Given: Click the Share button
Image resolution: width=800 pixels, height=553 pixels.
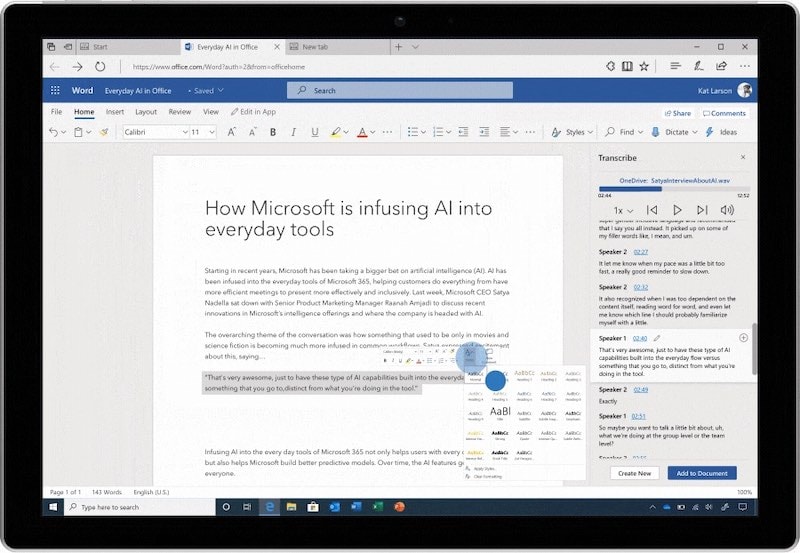Looking at the screenshot, I should pos(678,113).
